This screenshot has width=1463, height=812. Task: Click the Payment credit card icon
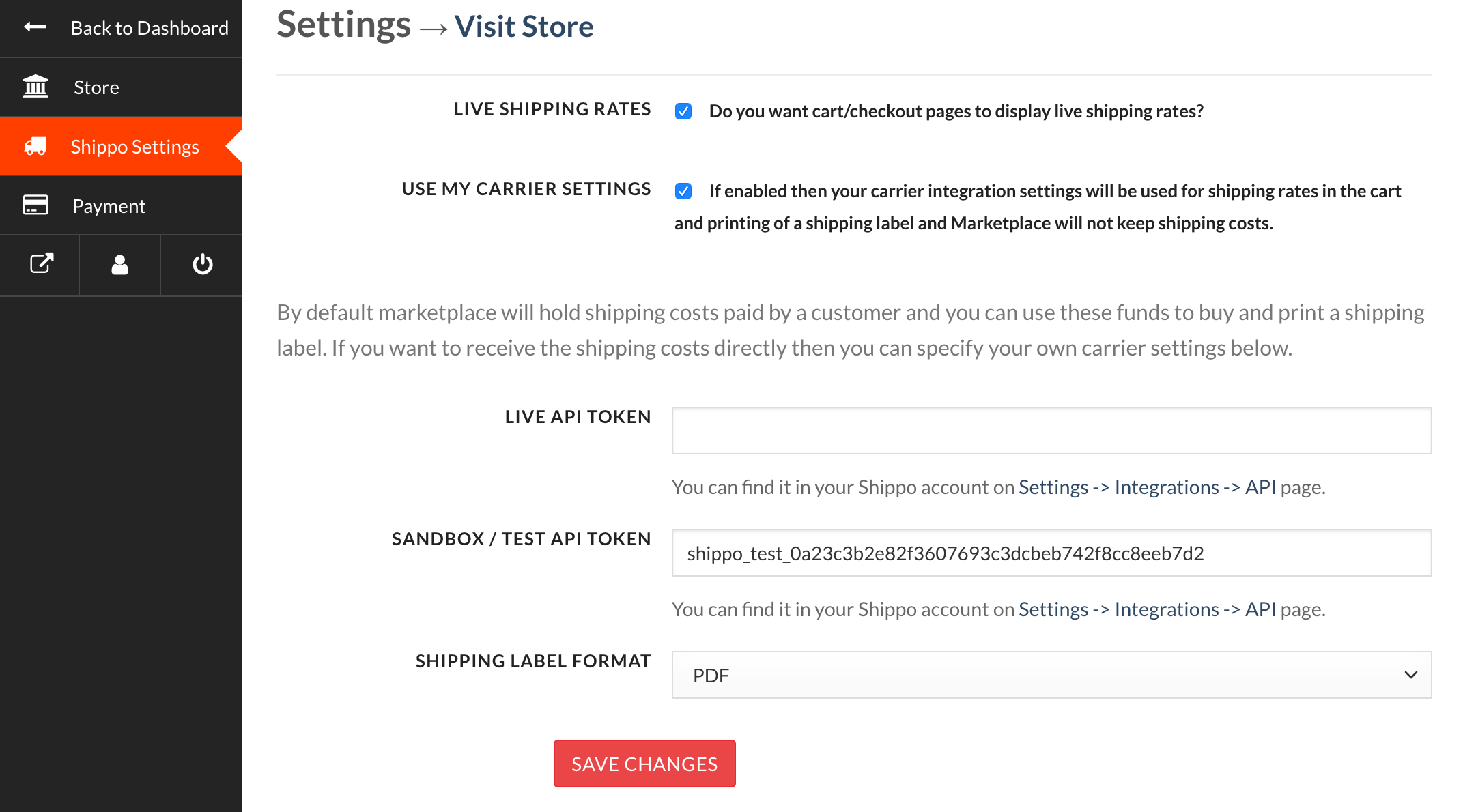[x=35, y=205]
